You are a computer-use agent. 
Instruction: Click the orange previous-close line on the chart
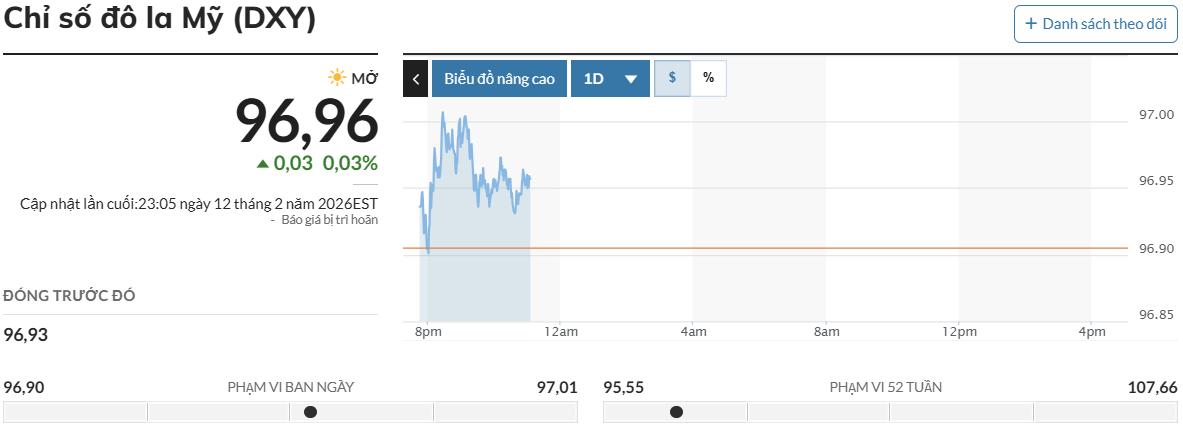(x=760, y=247)
